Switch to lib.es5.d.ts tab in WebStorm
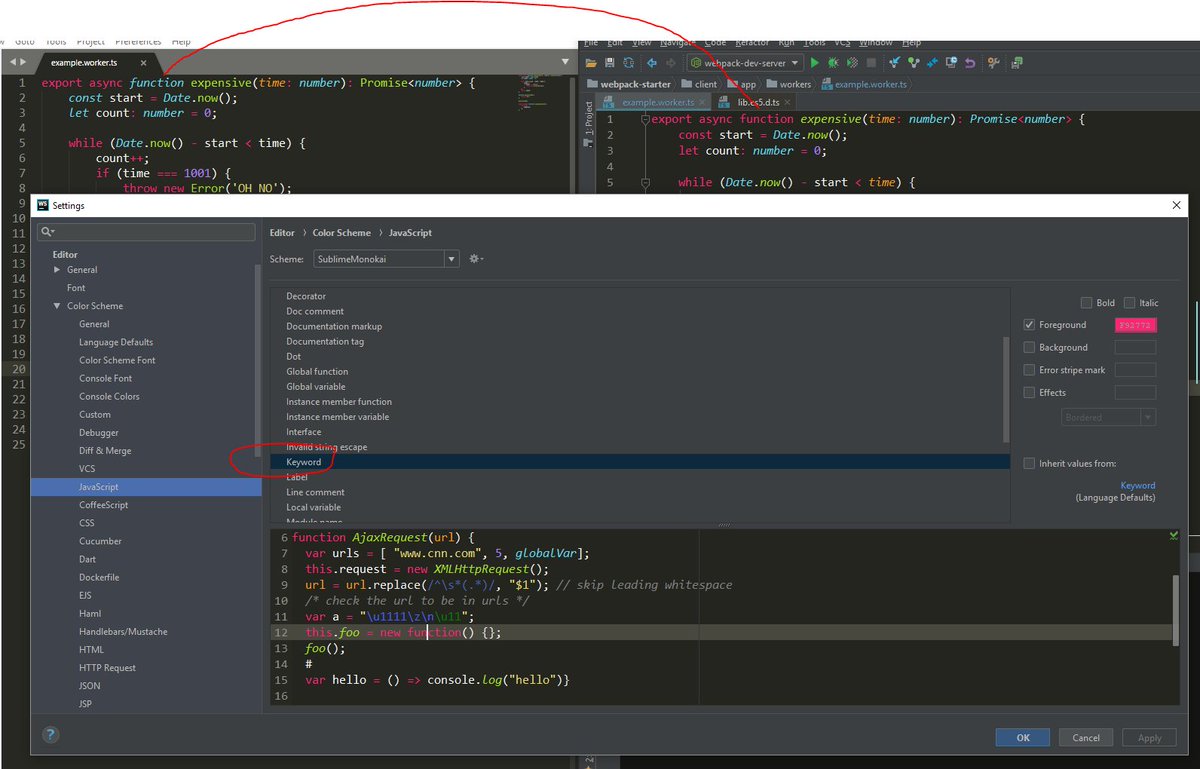 point(755,102)
